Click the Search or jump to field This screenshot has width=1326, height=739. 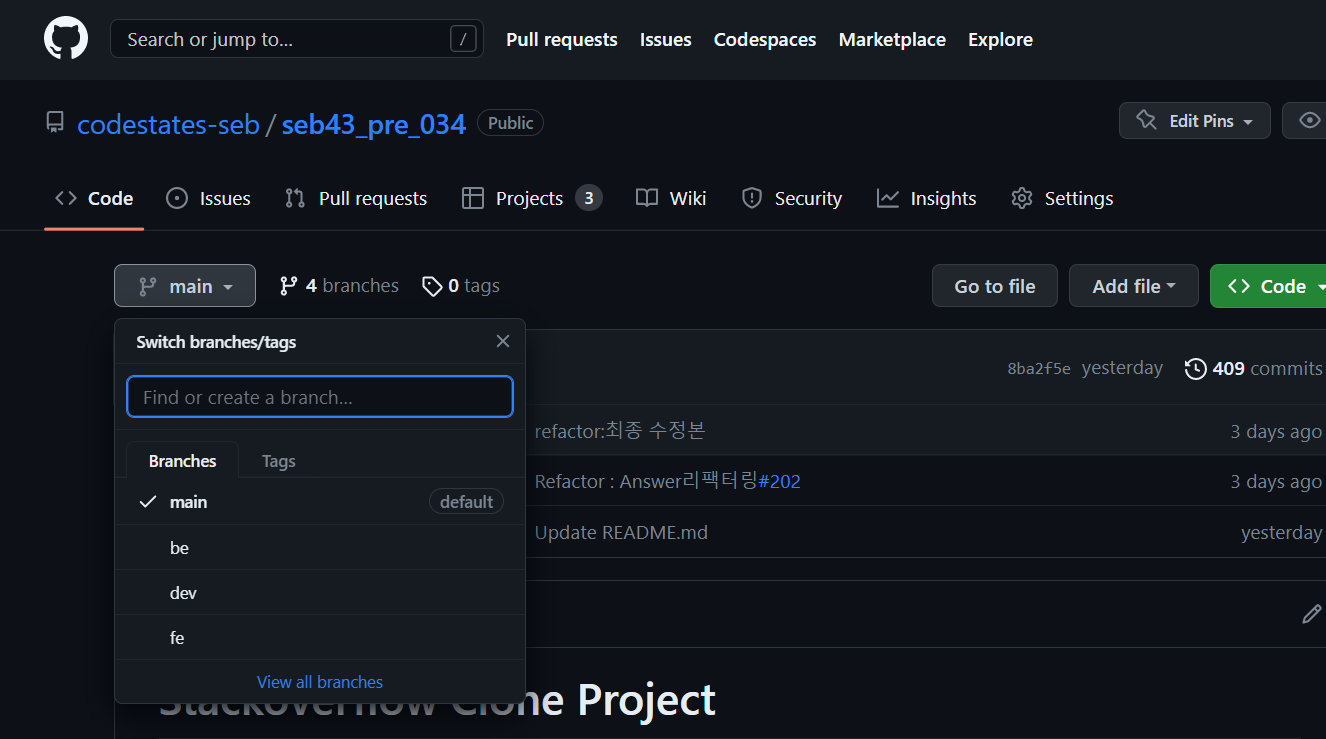297,39
